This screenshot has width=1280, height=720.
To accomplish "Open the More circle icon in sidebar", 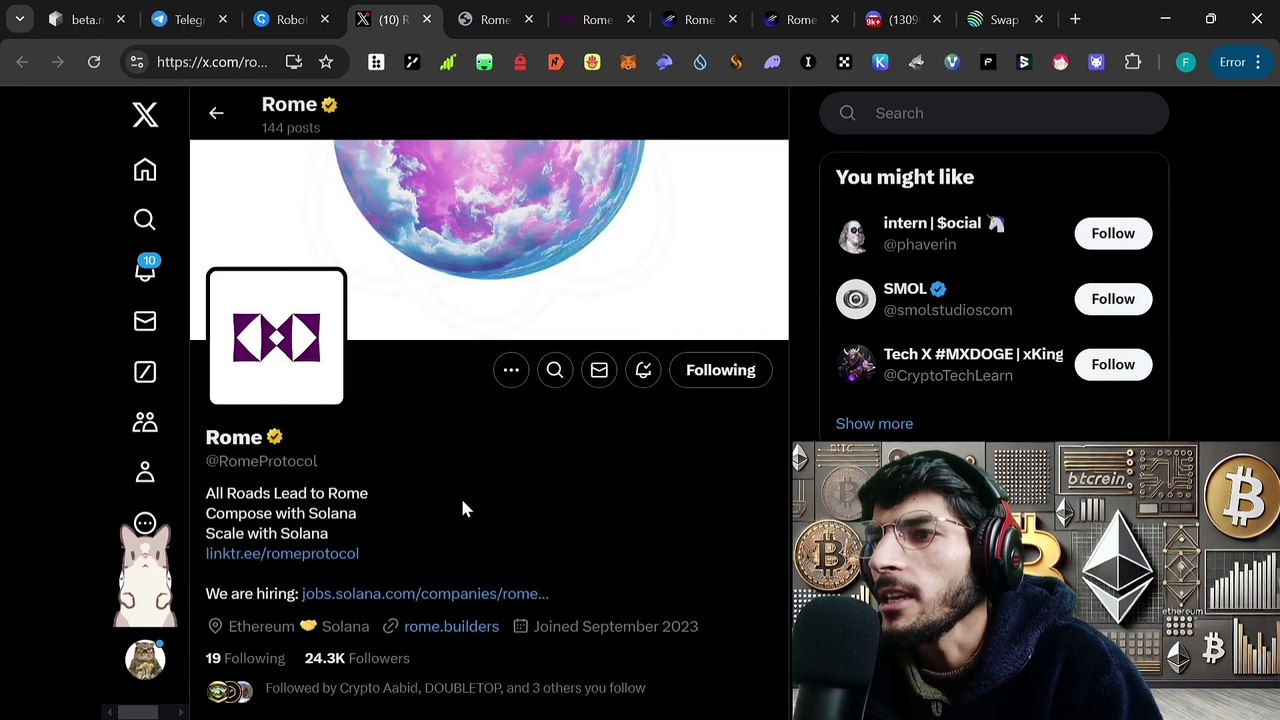I will pyautogui.click(x=145, y=523).
